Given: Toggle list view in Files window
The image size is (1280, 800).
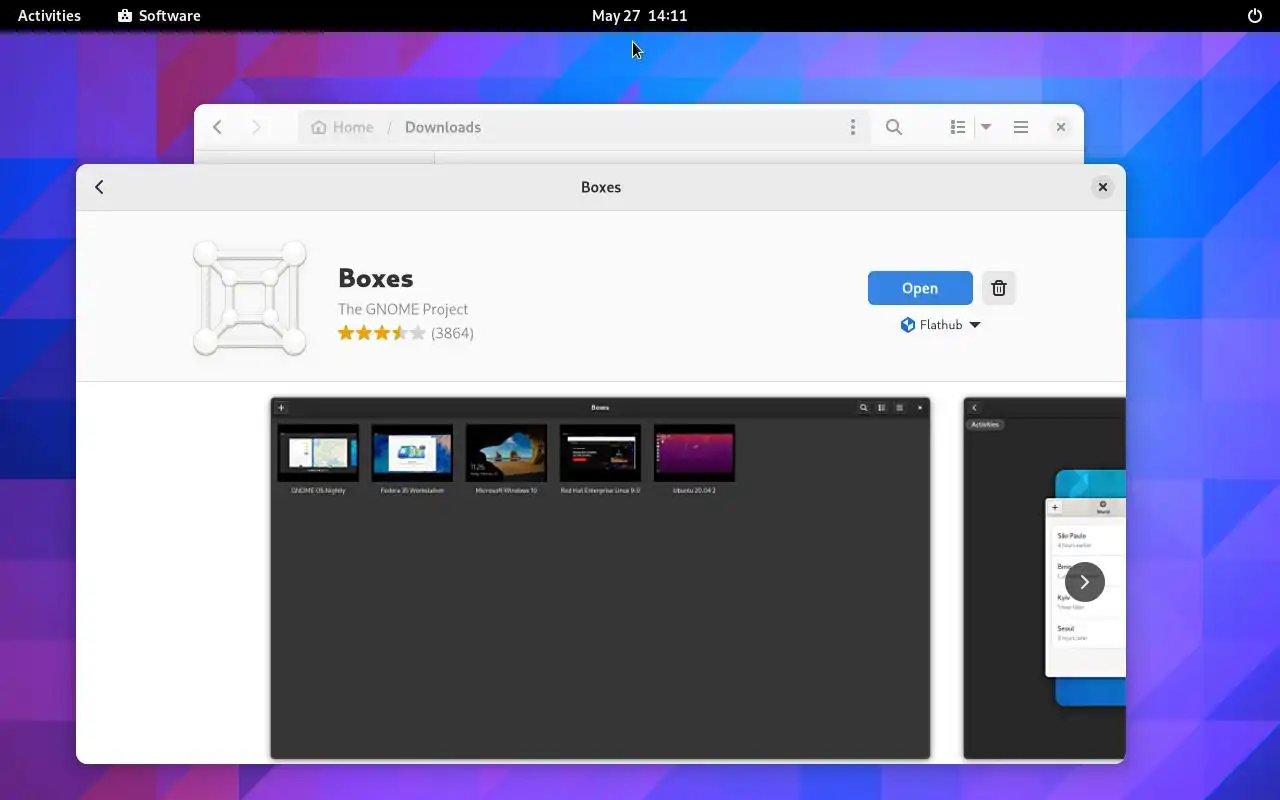Looking at the screenshot, I should click(x=957, y=127).
